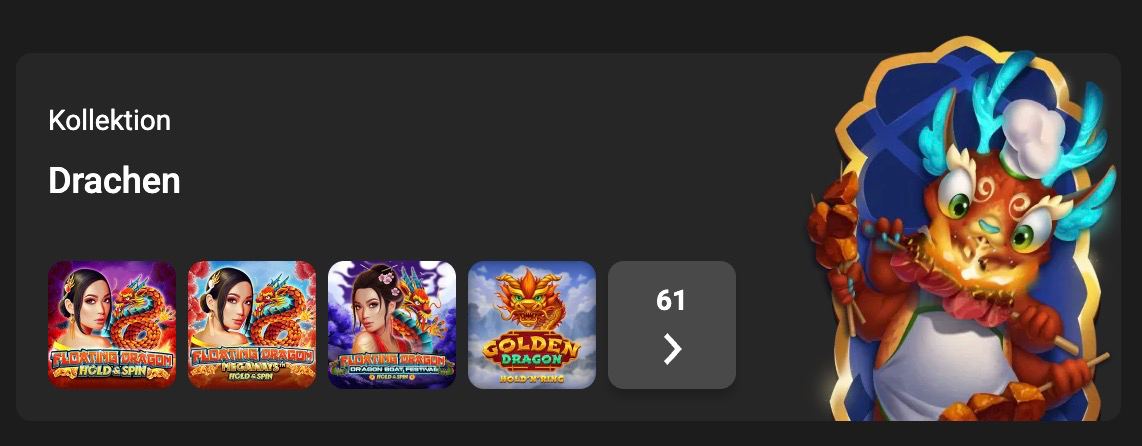Open Golden Dragon Hold 'N' Ring game
This screenshot has width=1142, height=446.
coord(532,325)
